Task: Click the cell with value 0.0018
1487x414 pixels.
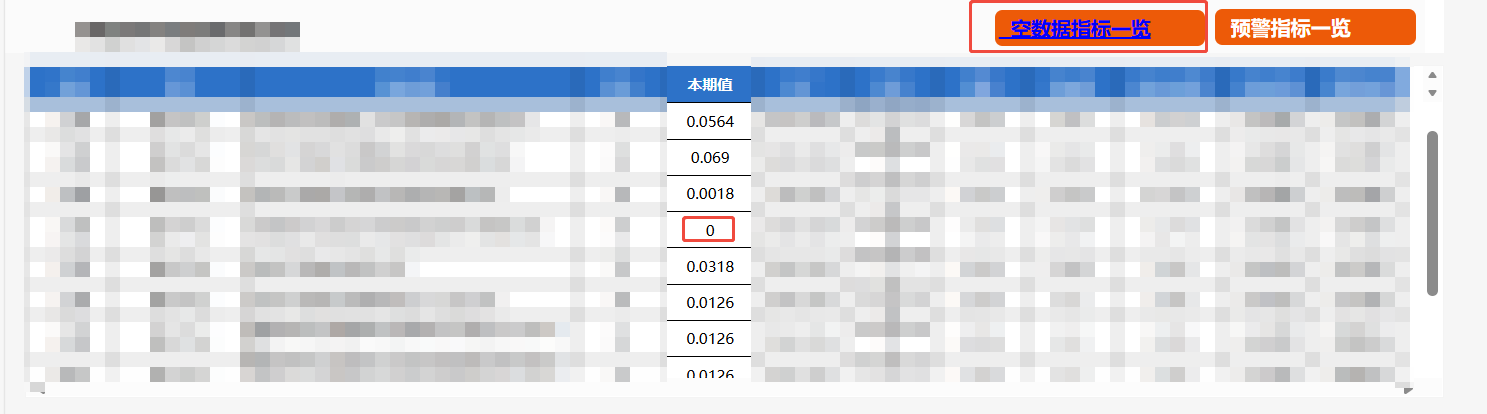Action: tap(709, 193)
